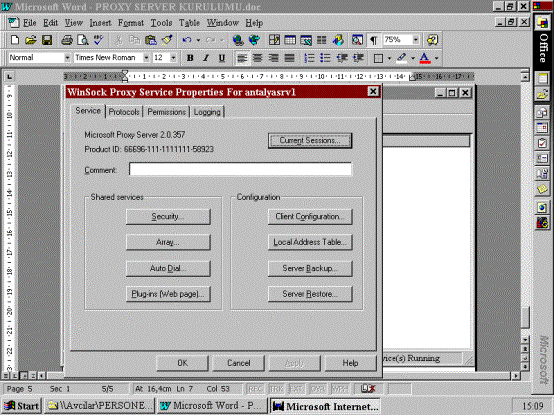Screen dimensions: 554x415
Task: Toggle Italic formatting
Action: pyautogui.click(x=206, y=58)
